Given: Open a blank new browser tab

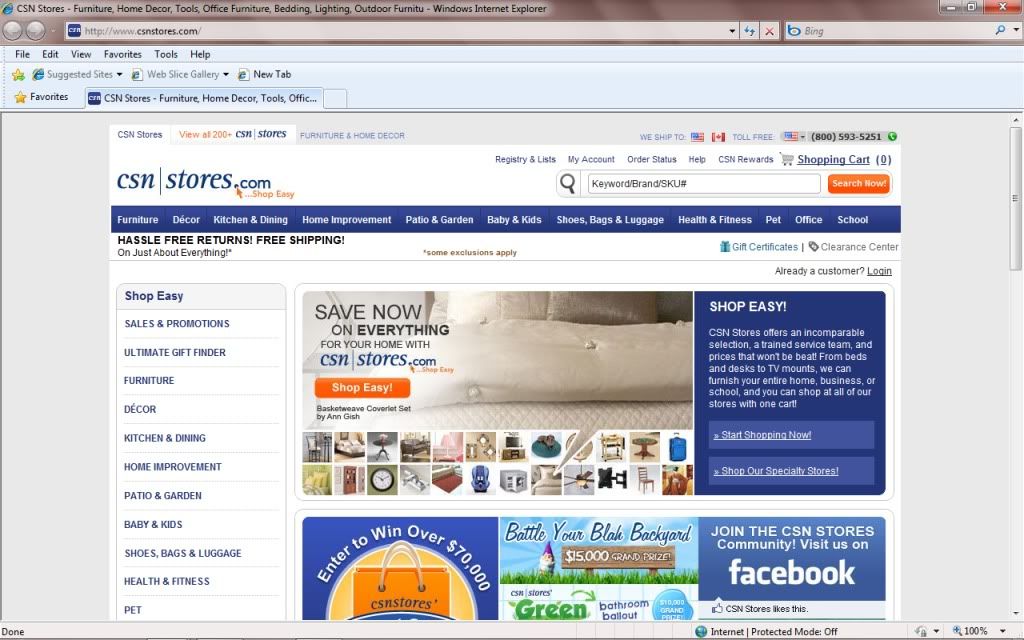Looking at the screenshot, I should pos(335,99).
